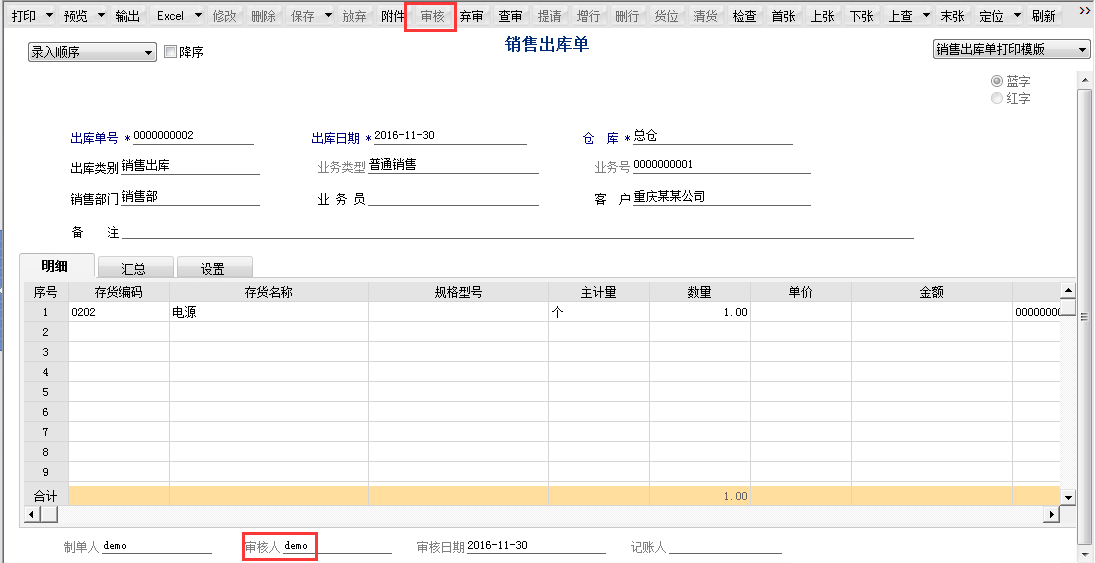Screen dimensions: 1095x563
Task: Click the 刷新 refresh button
Action: tap(1043, 16)
